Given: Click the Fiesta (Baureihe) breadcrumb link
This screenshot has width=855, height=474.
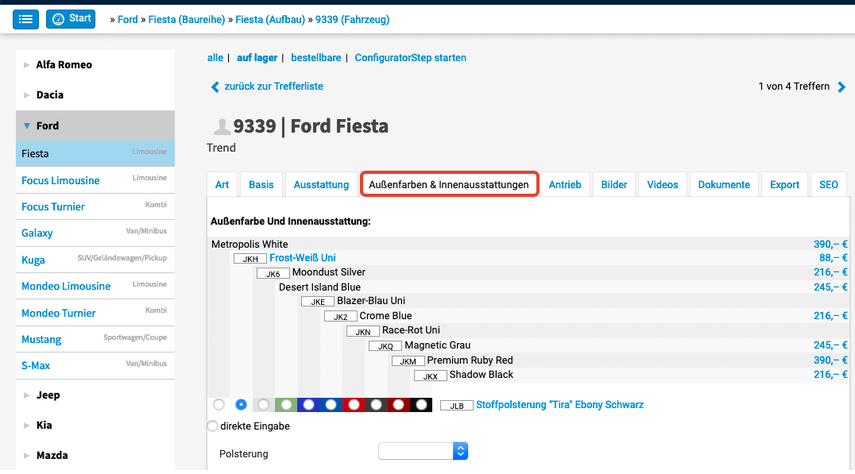Looking at the screenshot, I should click(x=189, y=19).
